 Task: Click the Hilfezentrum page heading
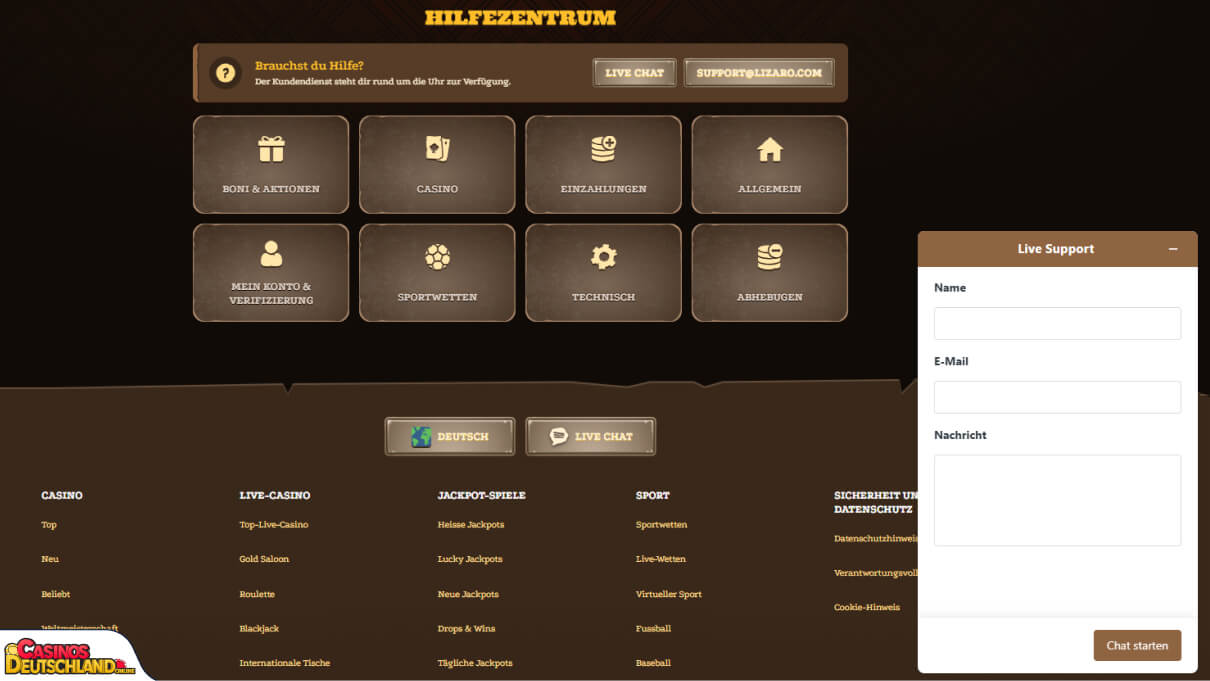pos(520,17)
